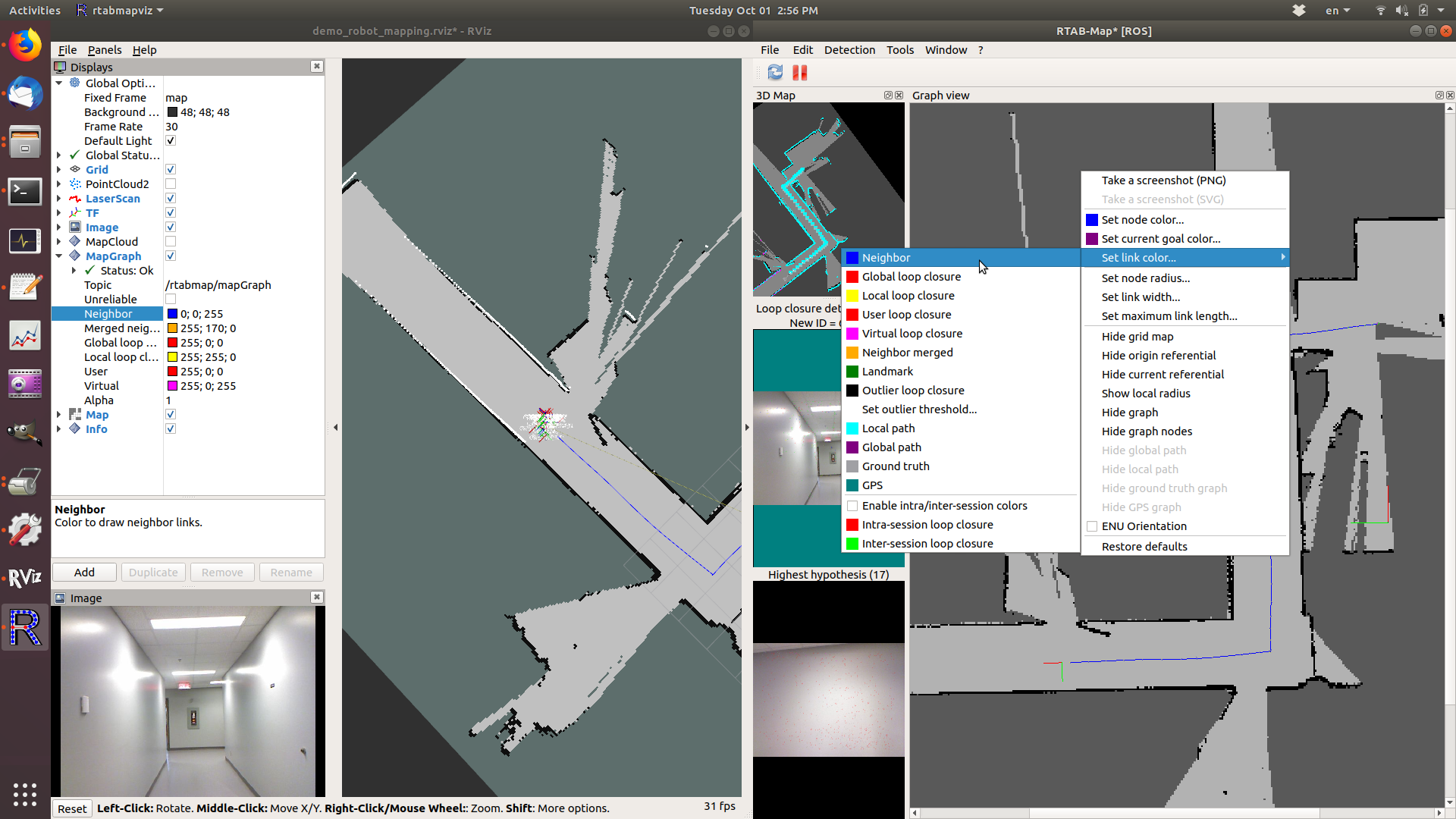Select Global loop closure link color

pos(911,277)
